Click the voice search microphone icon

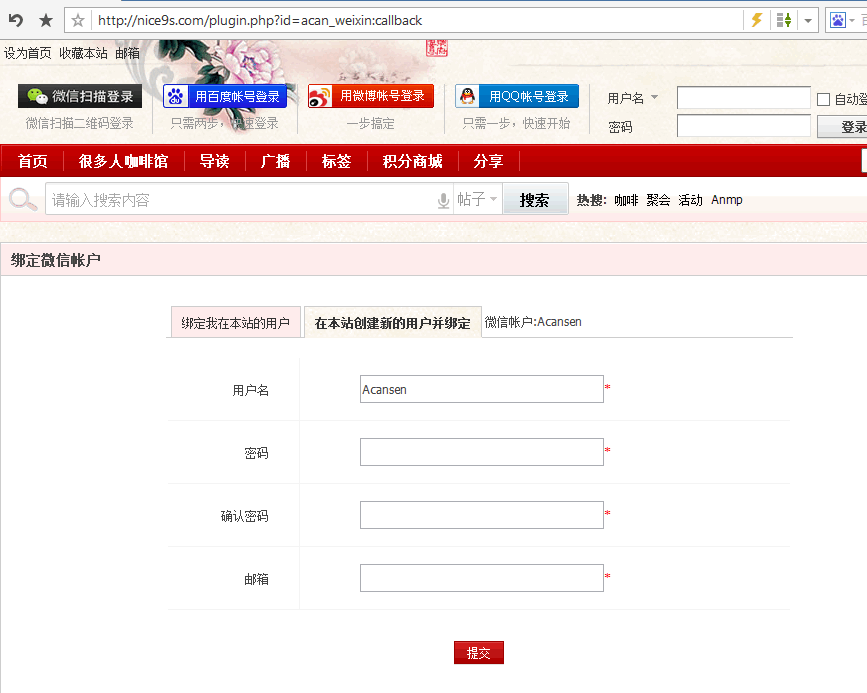443,199
